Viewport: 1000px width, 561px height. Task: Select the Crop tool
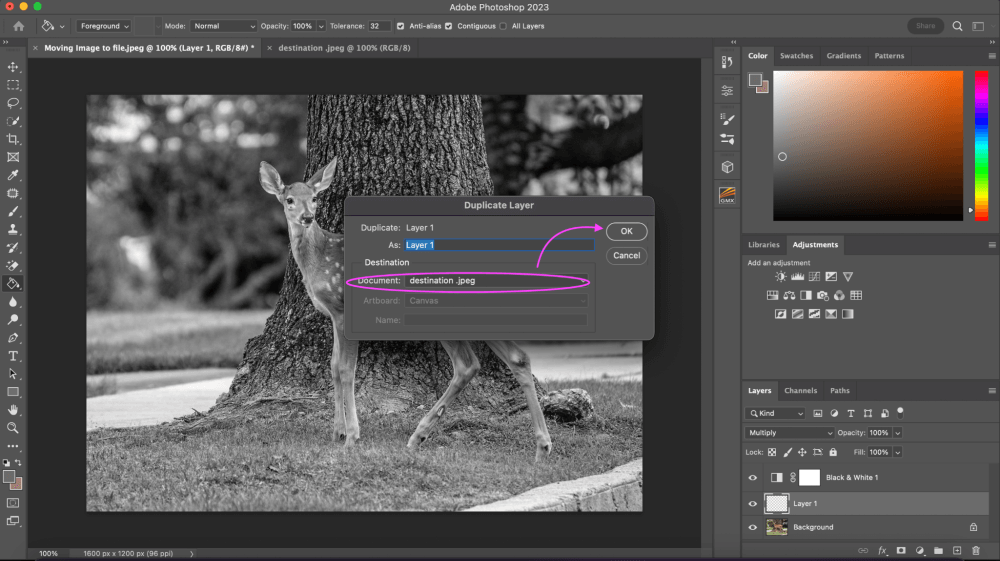point(13,139)
